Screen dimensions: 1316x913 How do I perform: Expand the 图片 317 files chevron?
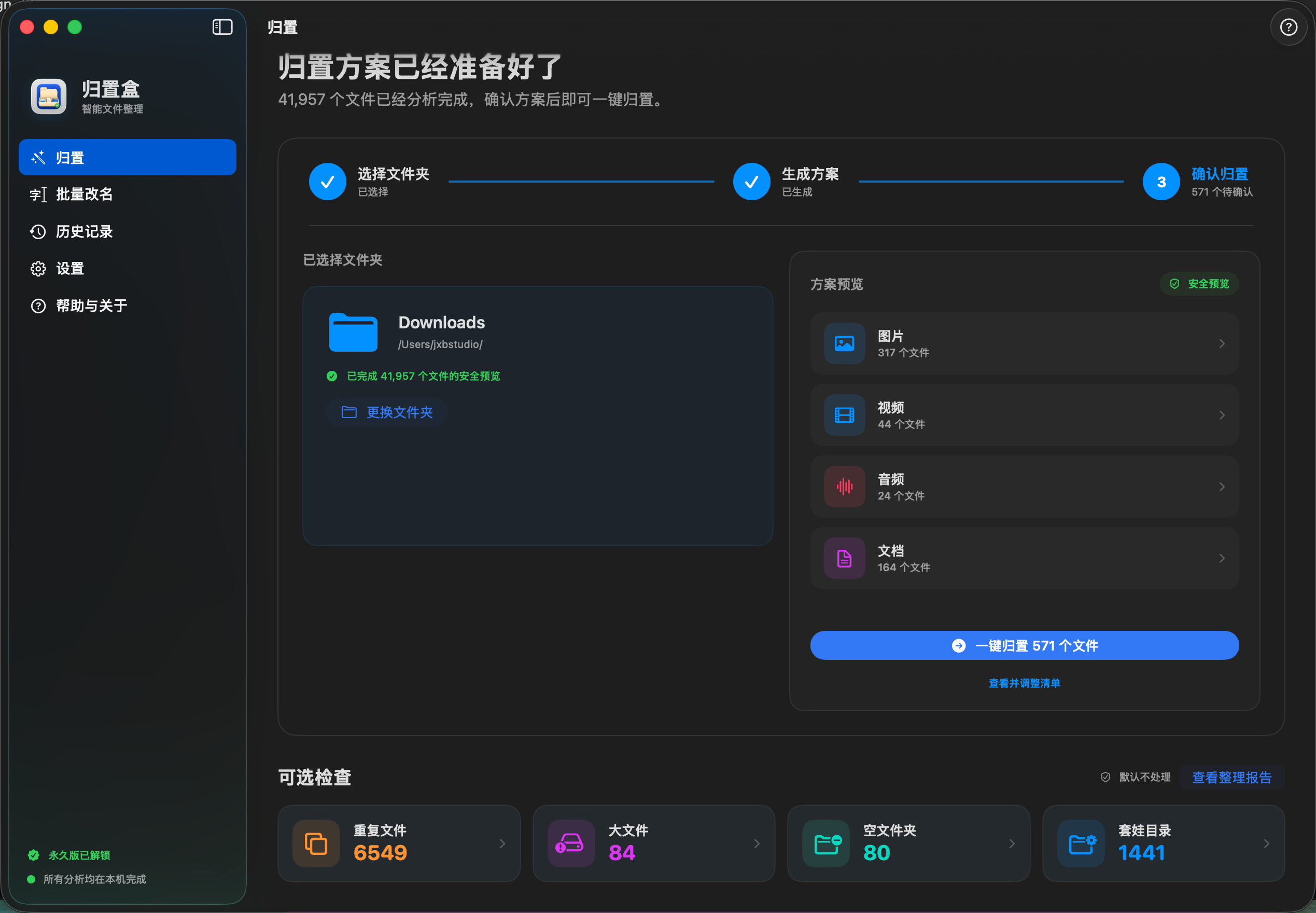[1222, 343]
